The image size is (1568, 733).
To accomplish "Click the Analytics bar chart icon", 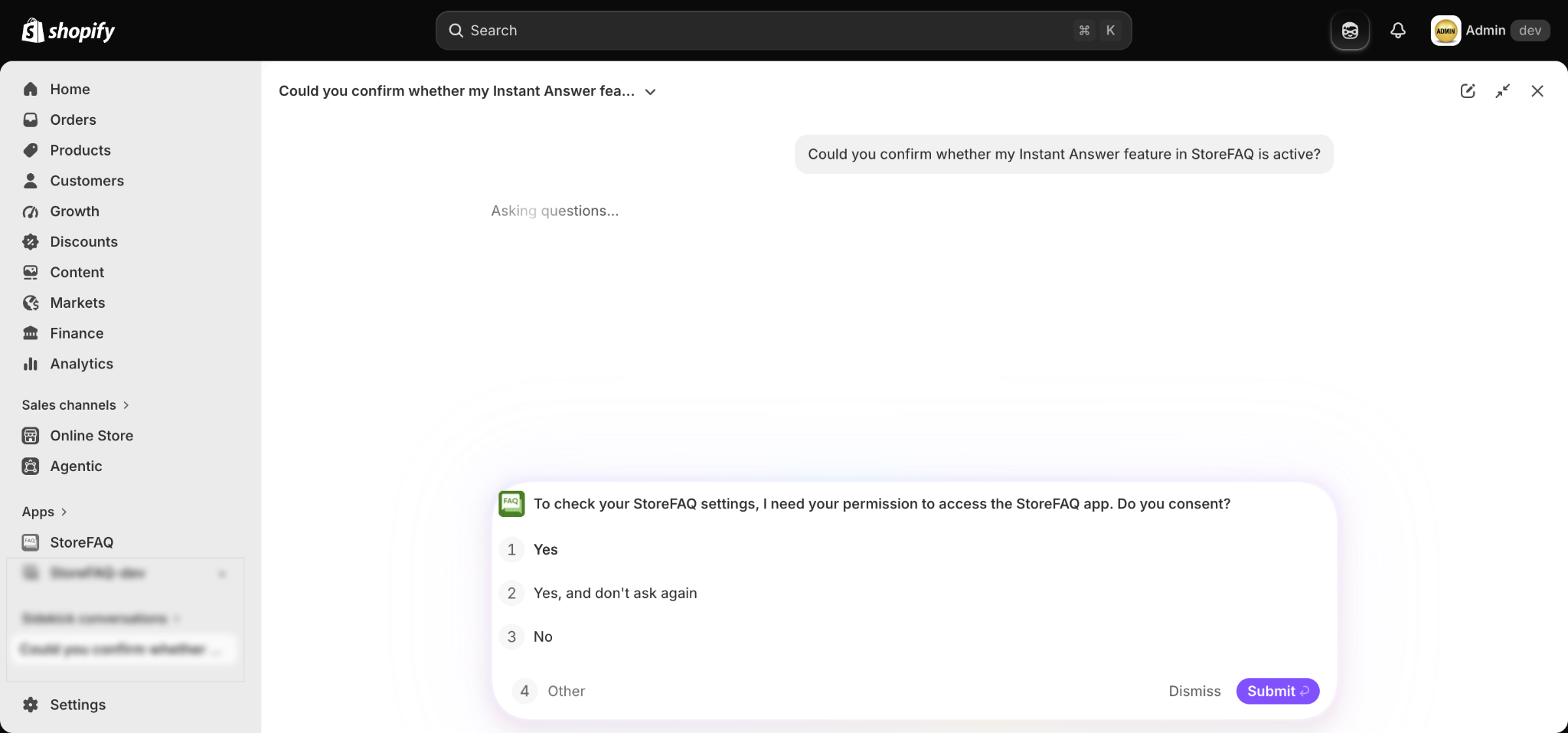I will [31, 364].
